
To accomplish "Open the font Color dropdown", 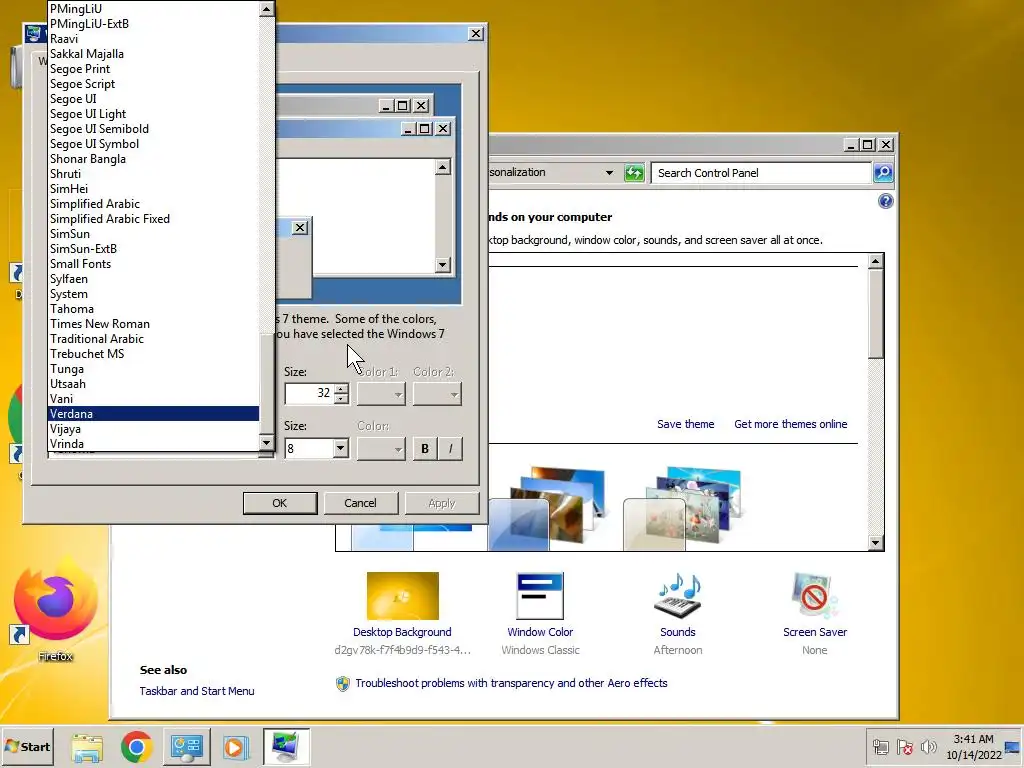I will click(381, 449).
